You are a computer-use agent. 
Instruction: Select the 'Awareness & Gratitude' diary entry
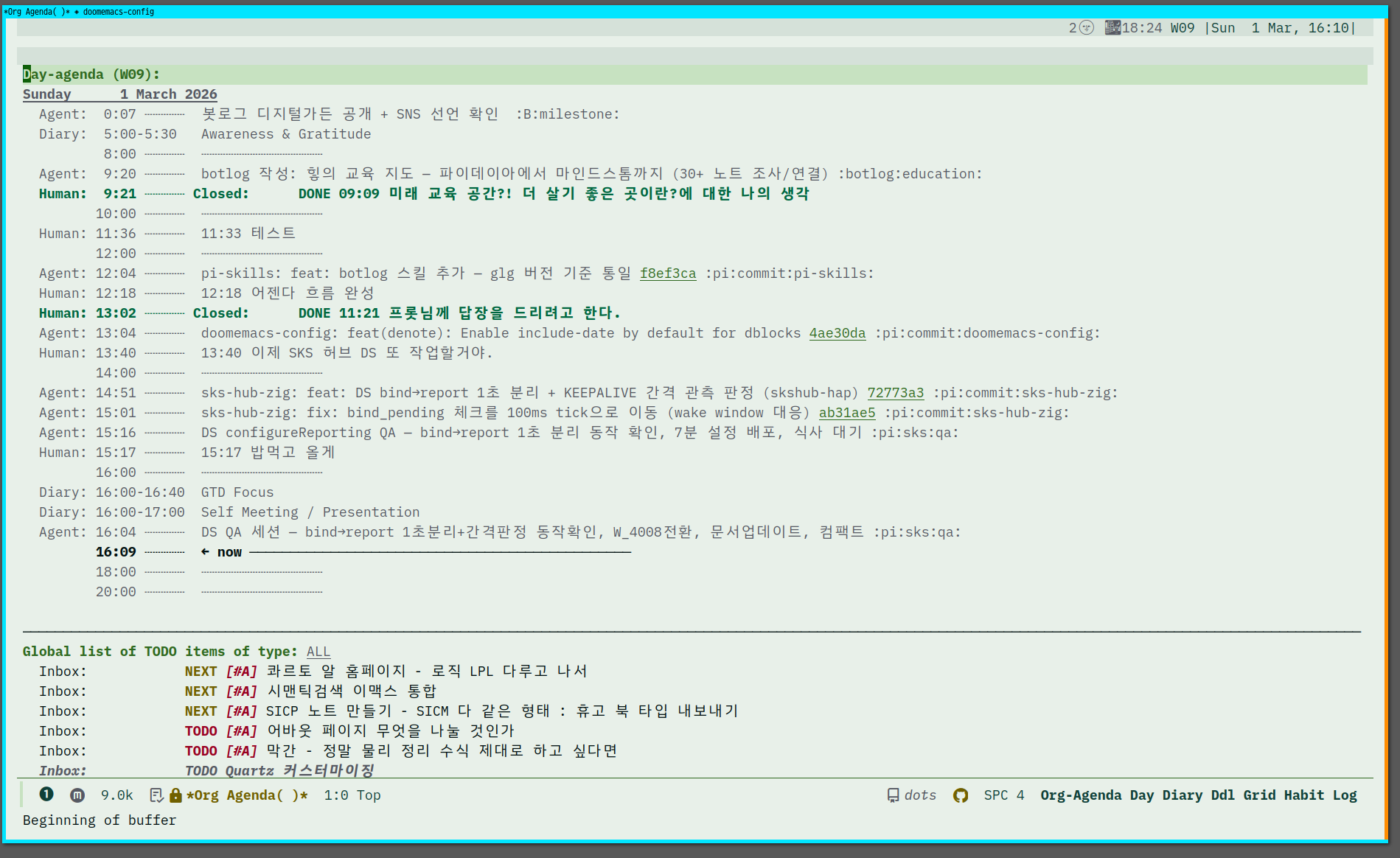pos(285,134)
